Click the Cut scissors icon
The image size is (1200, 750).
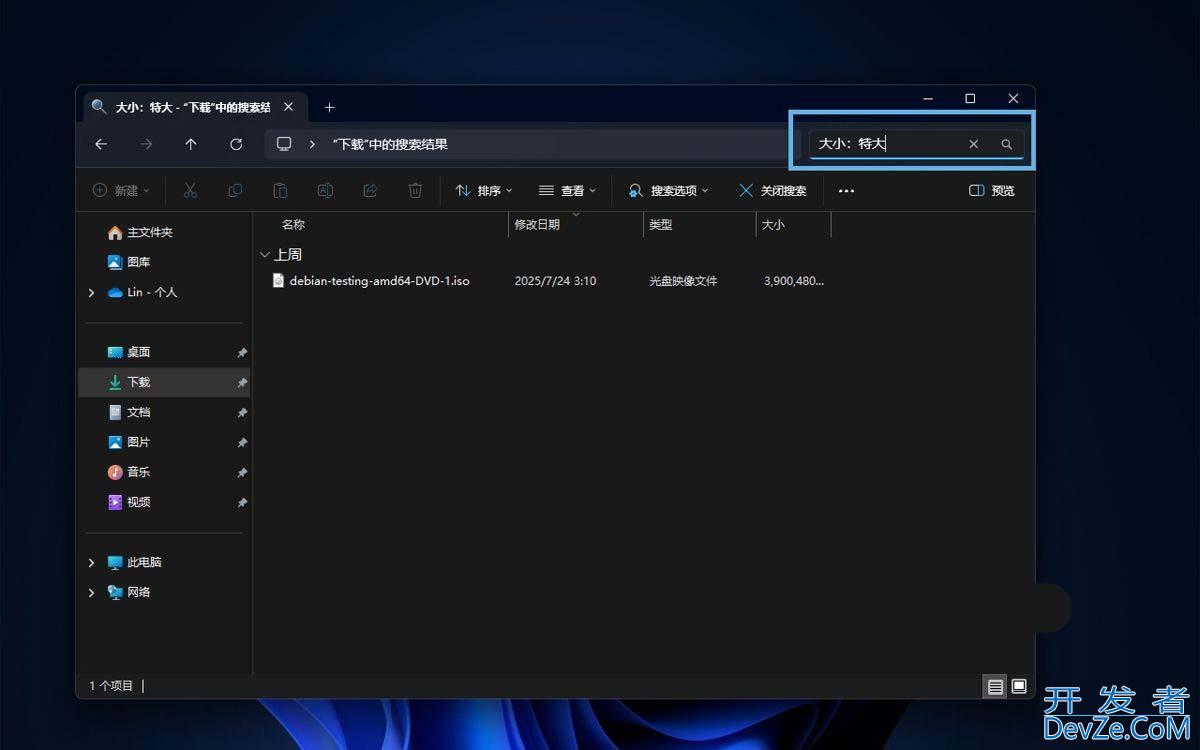click(190, 190)
